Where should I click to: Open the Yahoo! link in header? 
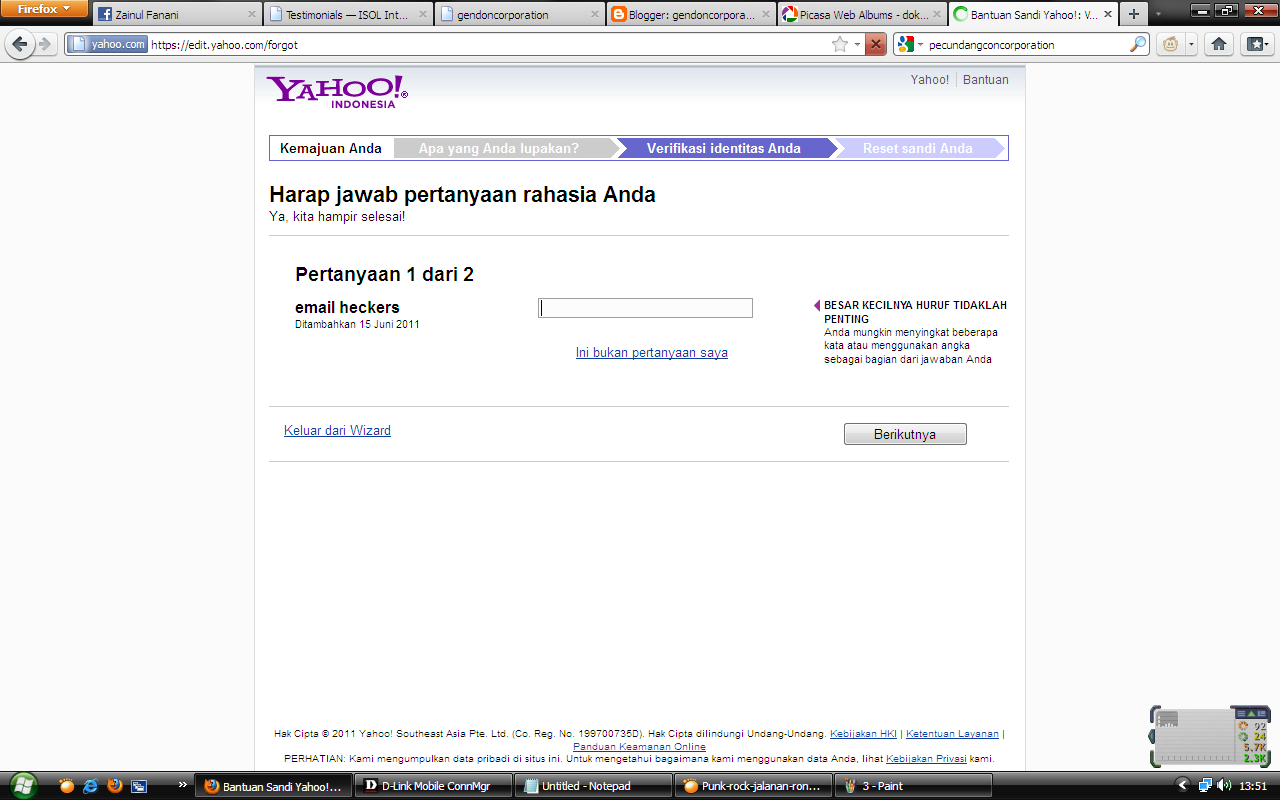pyautogui.click(x=930, y=80)
